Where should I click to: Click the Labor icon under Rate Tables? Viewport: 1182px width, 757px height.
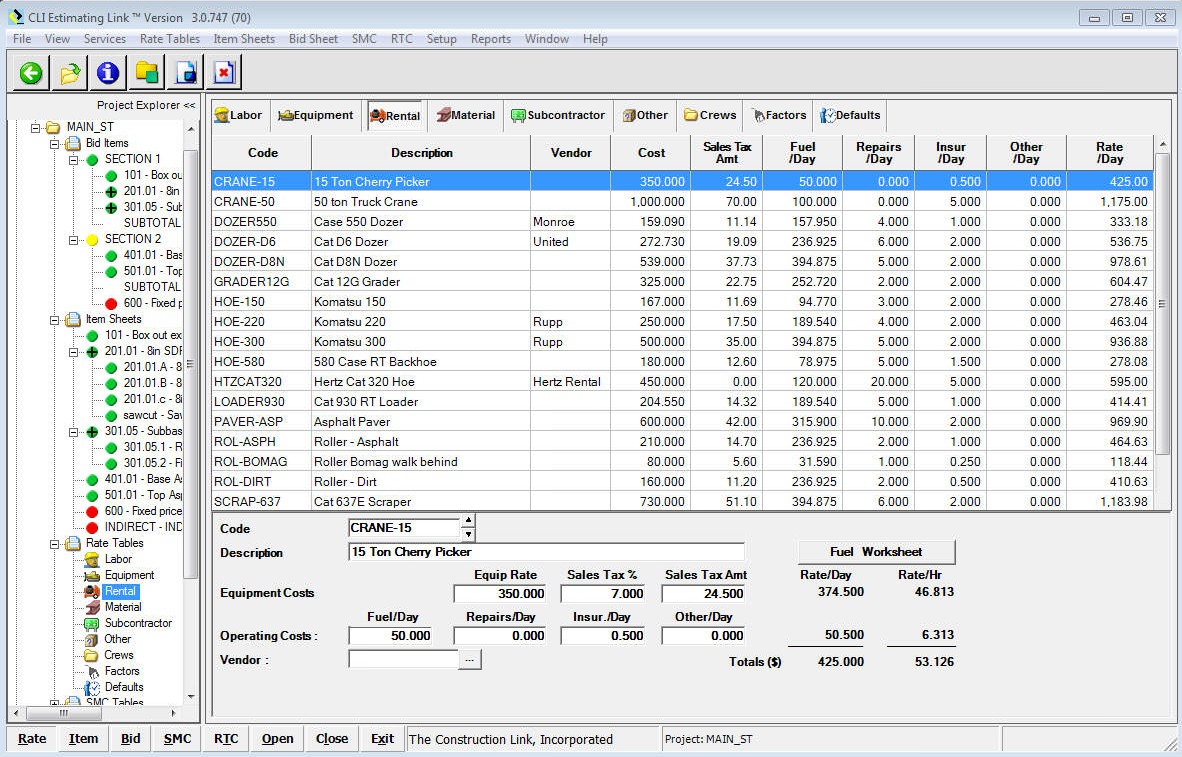(92, 559)
